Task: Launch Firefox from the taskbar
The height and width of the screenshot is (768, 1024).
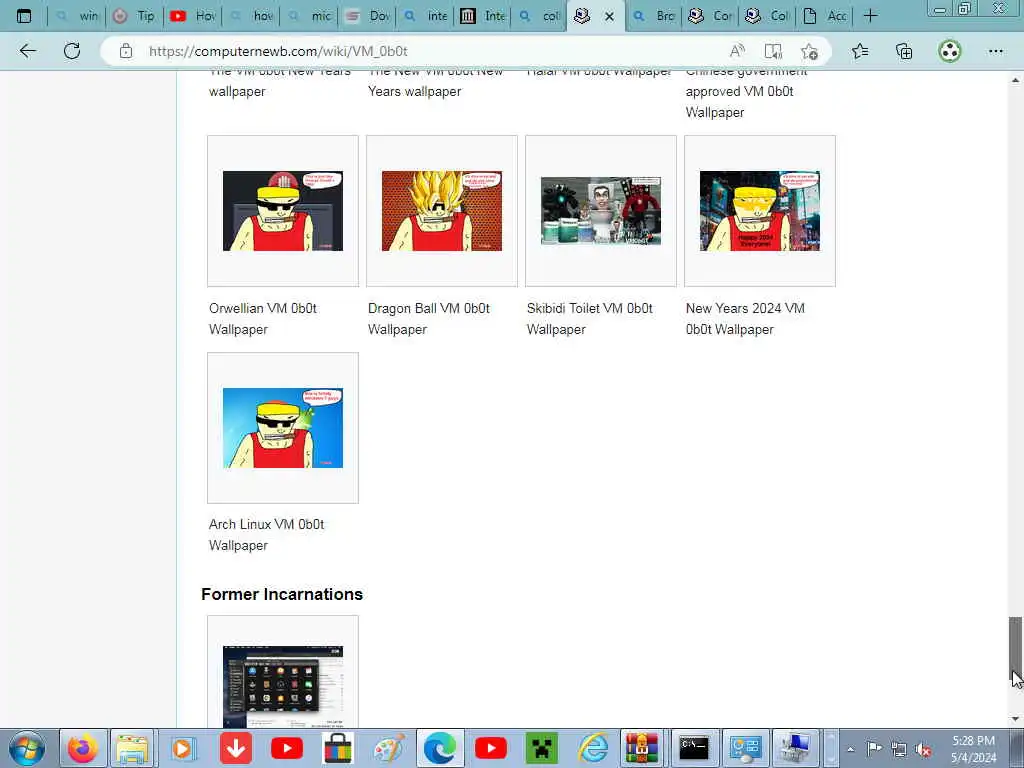Action: pos(83,748)
